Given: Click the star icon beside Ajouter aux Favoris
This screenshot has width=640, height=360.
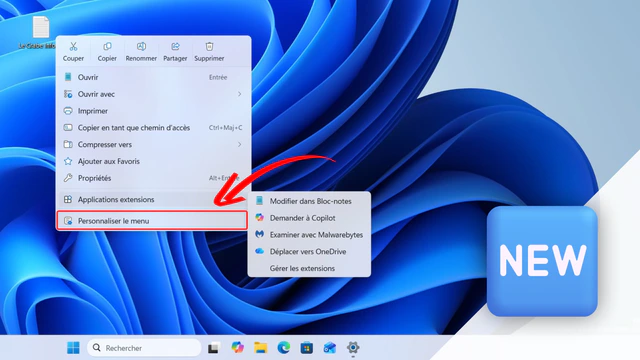Looking at the screenshot, I should [x=68, y=161].
